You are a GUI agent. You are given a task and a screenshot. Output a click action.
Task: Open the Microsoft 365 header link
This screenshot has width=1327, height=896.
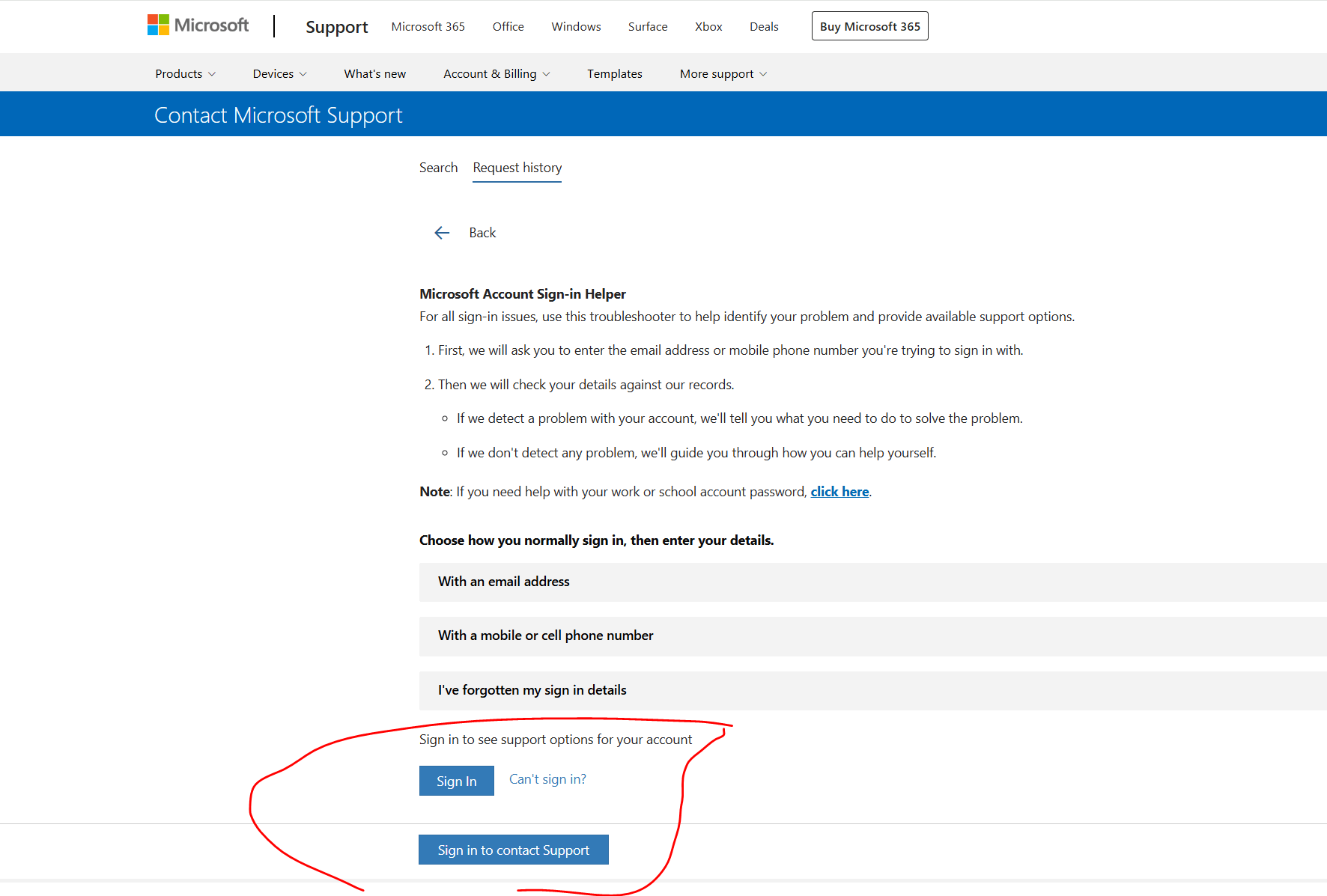[x=428, y=26]
